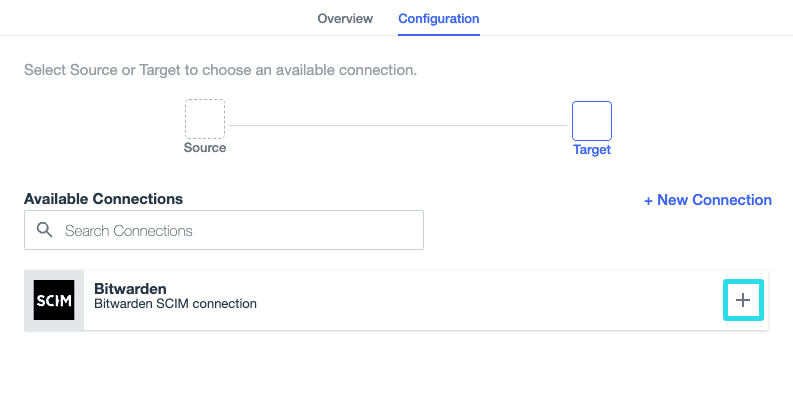The width and height of the screenshot is (793, 409).
Task: Click the plus sign before New Connection
Action: tap(649, 200)
